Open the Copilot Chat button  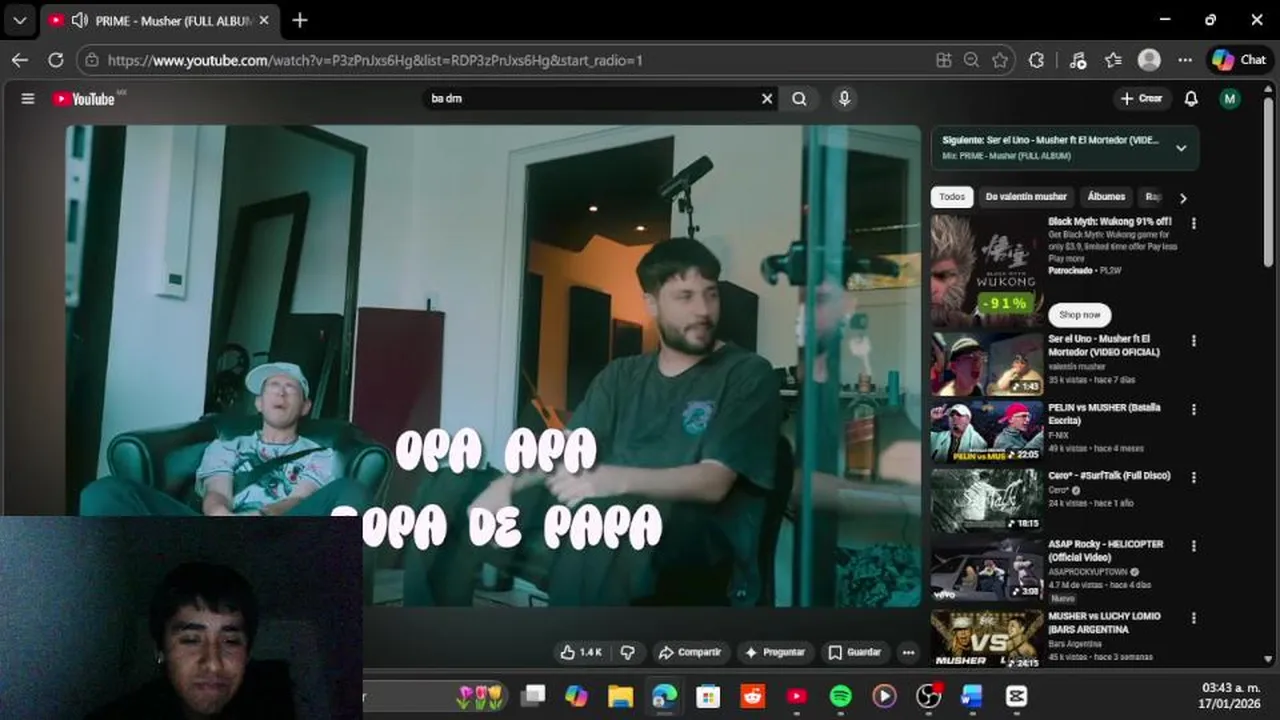click(1239, 60)
